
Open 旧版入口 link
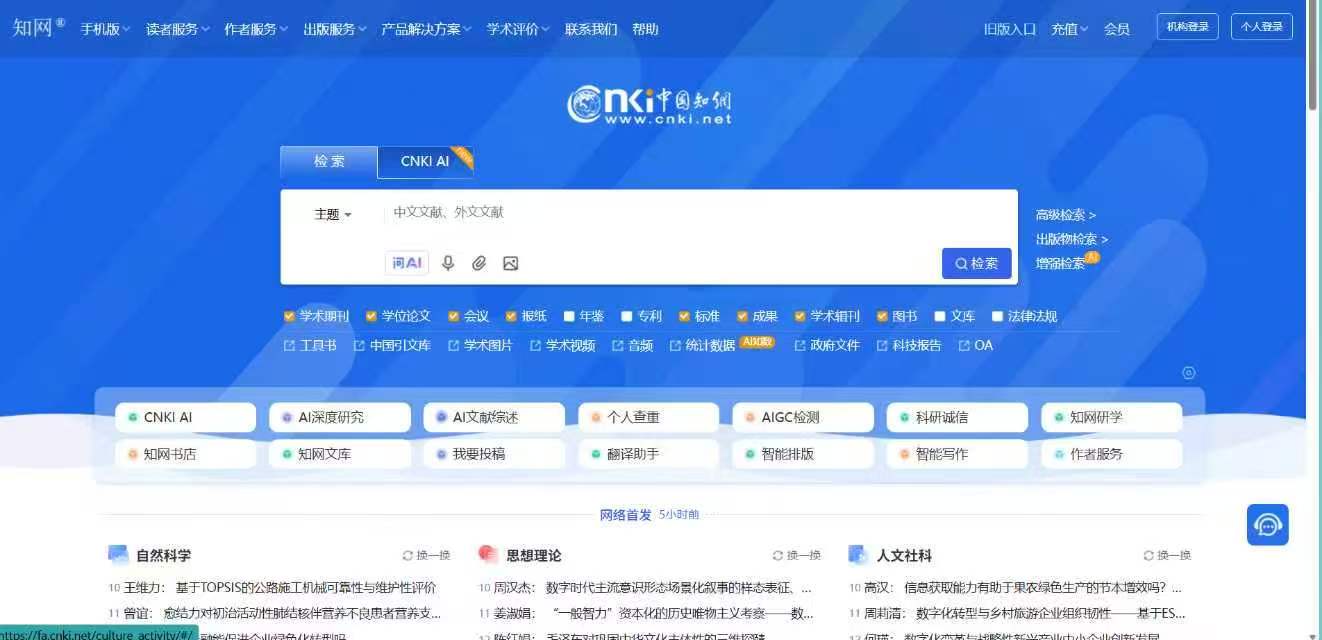pyautogui.click(x=1010, y=29)
